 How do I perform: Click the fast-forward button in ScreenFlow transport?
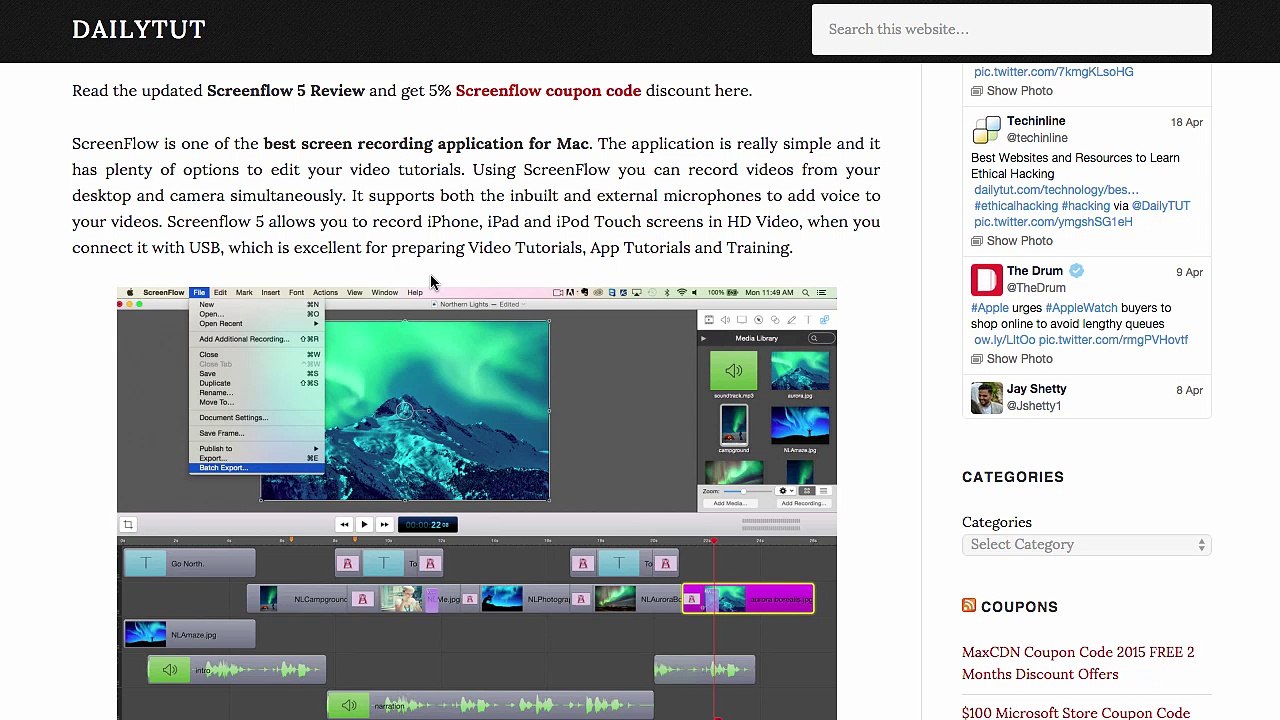tap(384, 524)
